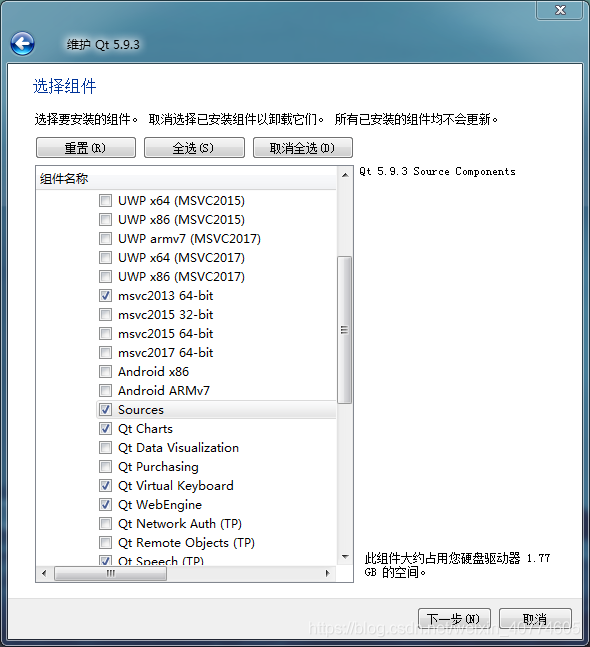The image size is (590, 647).
Task: Proceed with the 下一步(N) button
Action: point(454,619)
